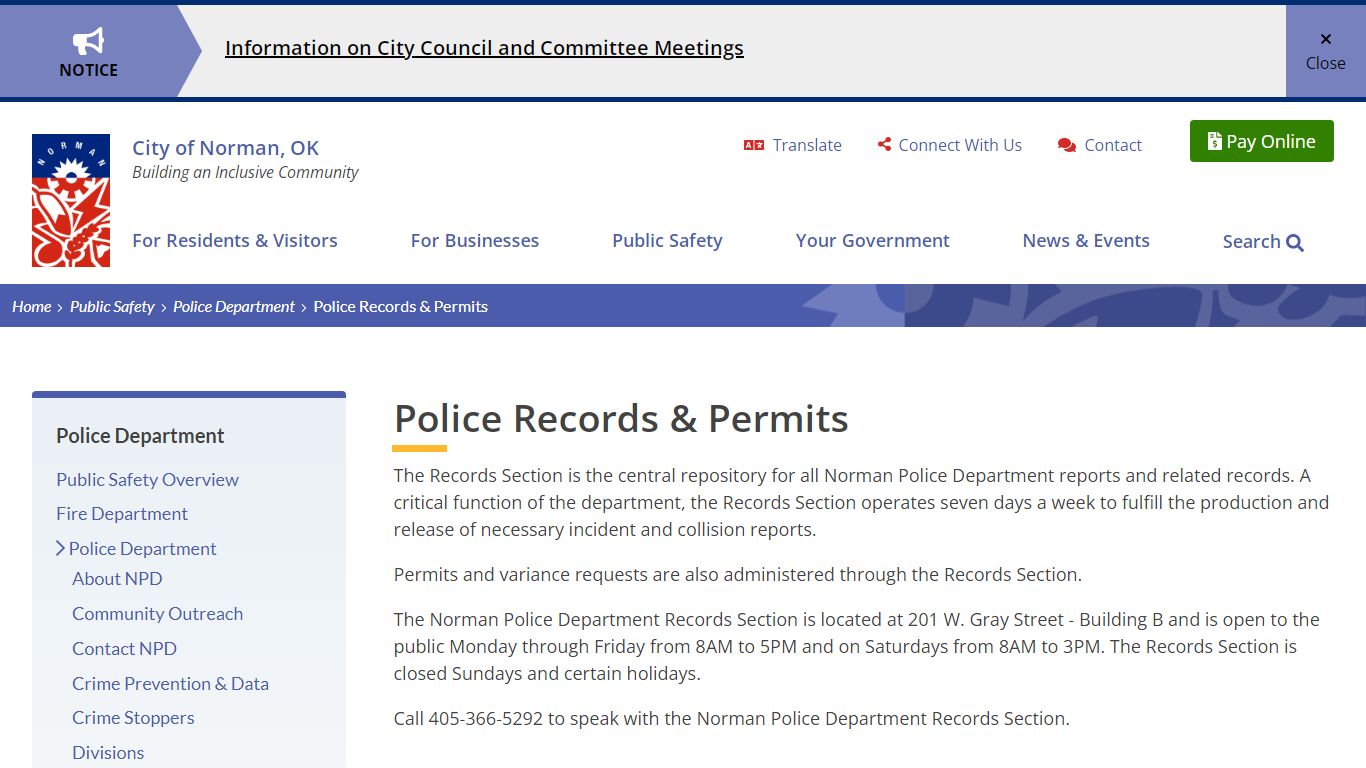The image size is (1366, 768).
Task: Click the Police Records & Permits heading
Action: tap(621, 418)
